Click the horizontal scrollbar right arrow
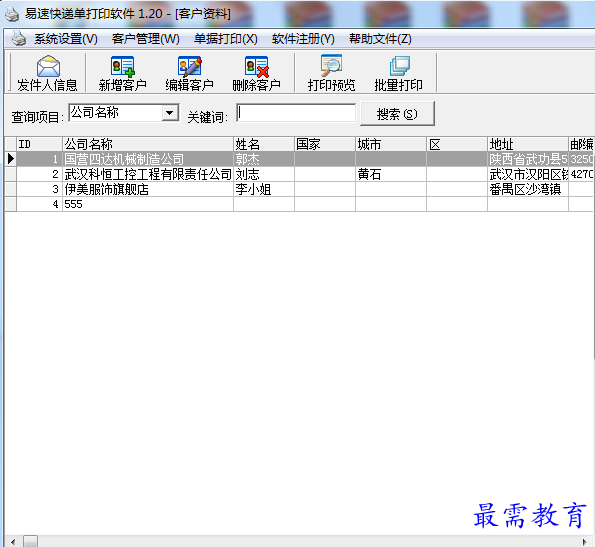The image size is (595, 547). pos(585,542)
